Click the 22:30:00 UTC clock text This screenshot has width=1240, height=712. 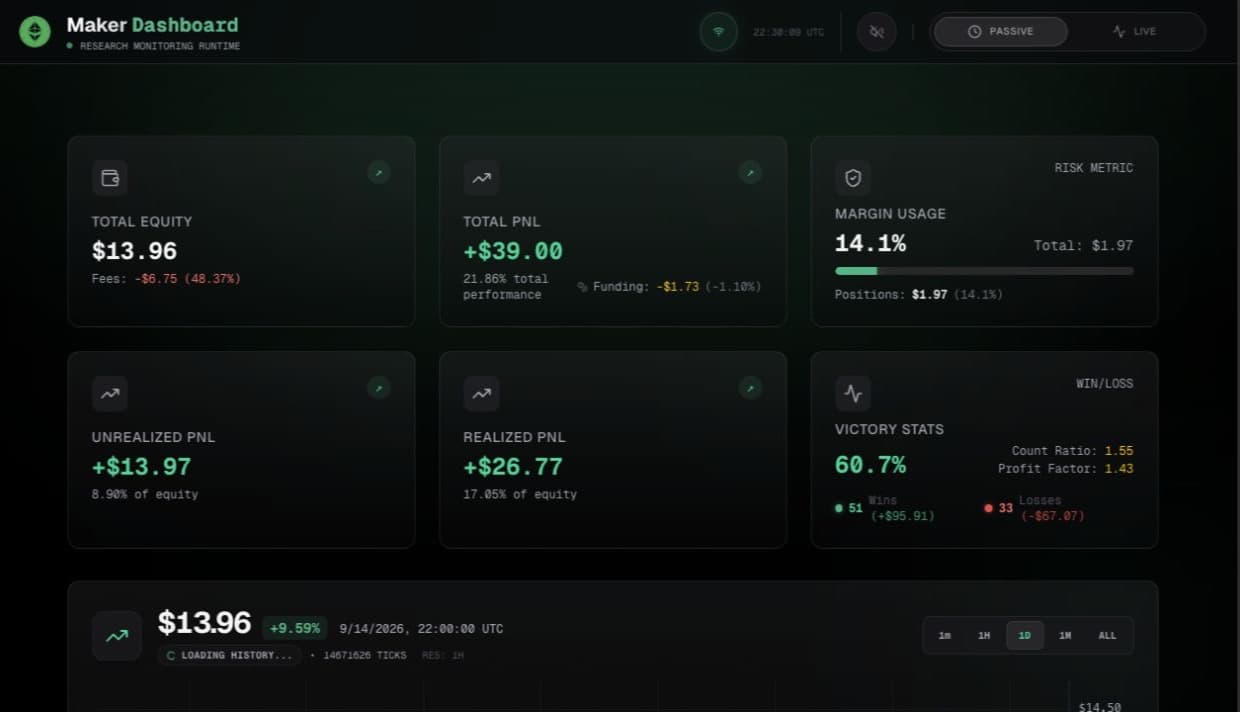click(x=788, y=32)
